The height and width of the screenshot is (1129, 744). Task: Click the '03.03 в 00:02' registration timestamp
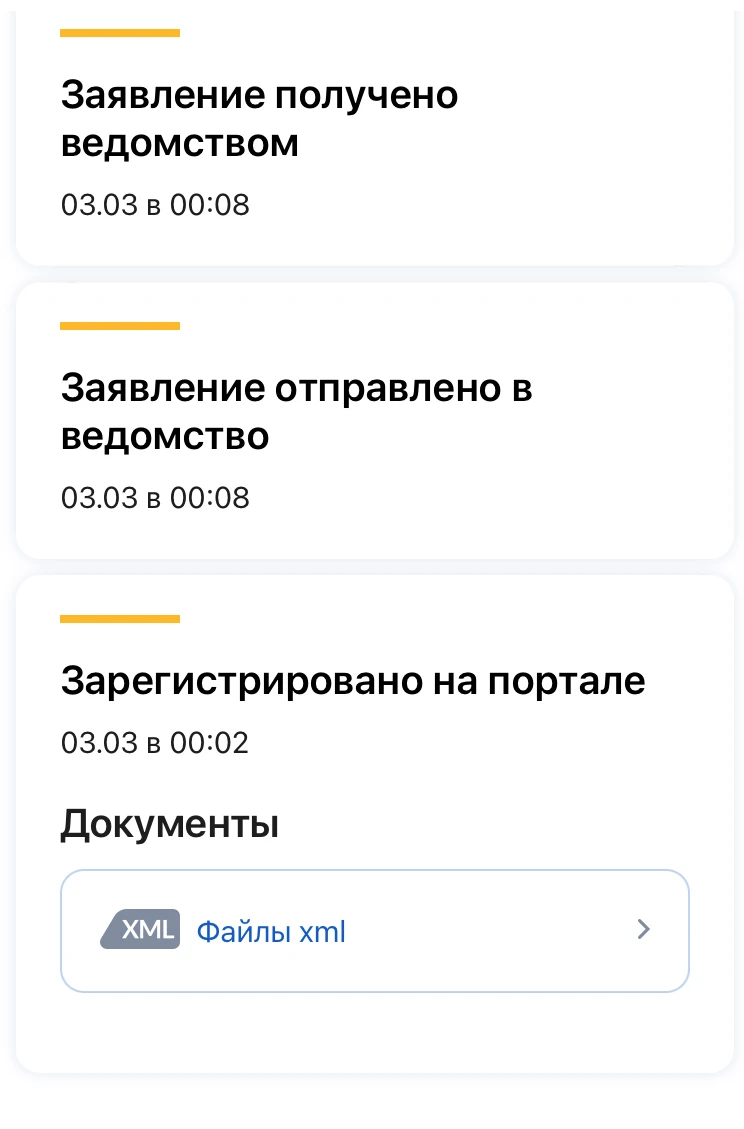(x=155, y=743)
